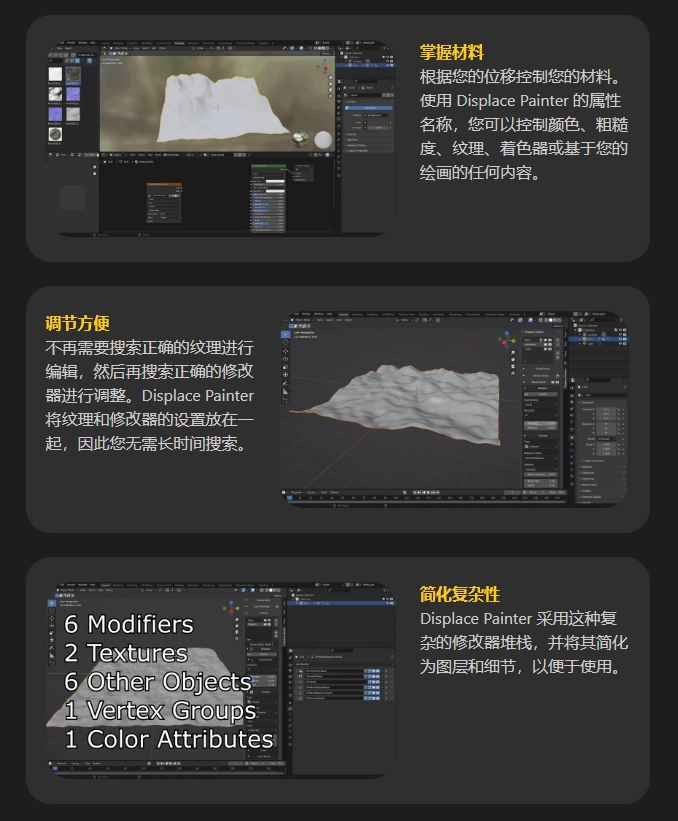Hide the Grid object in 调节方便 outliner
678x821 pixels.
click(x=619, y=339)
